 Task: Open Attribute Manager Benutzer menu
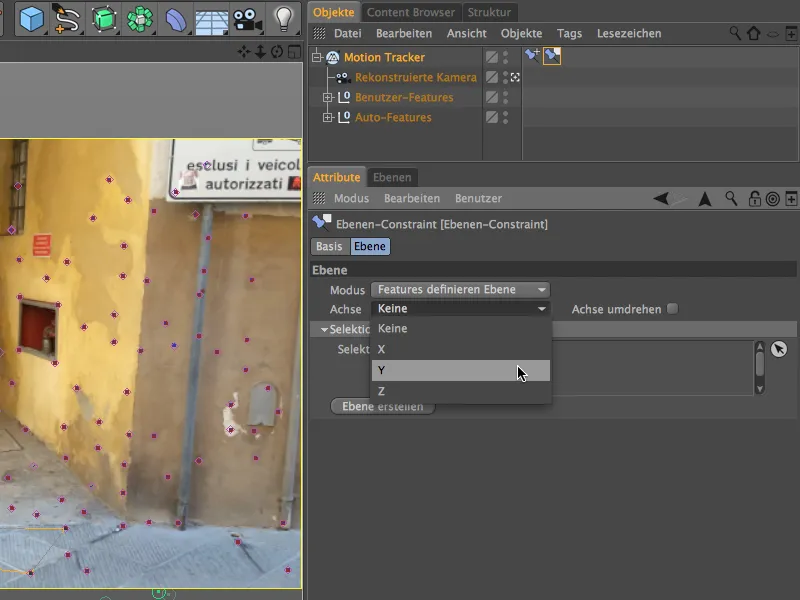pos(479,198)
